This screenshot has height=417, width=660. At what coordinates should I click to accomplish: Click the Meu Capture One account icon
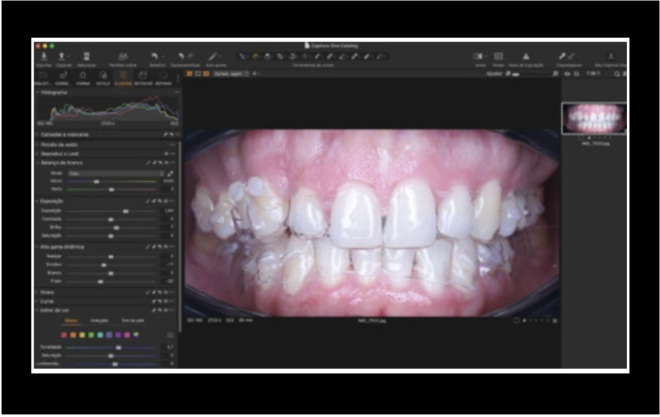point(611,56)
